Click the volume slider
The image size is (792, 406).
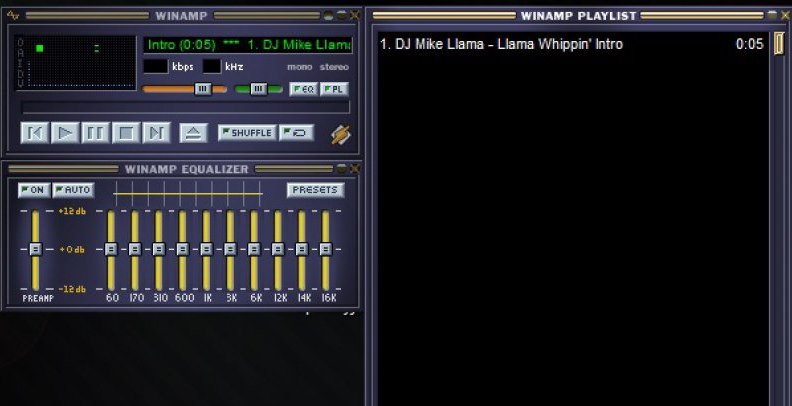[x=185, y=89]
